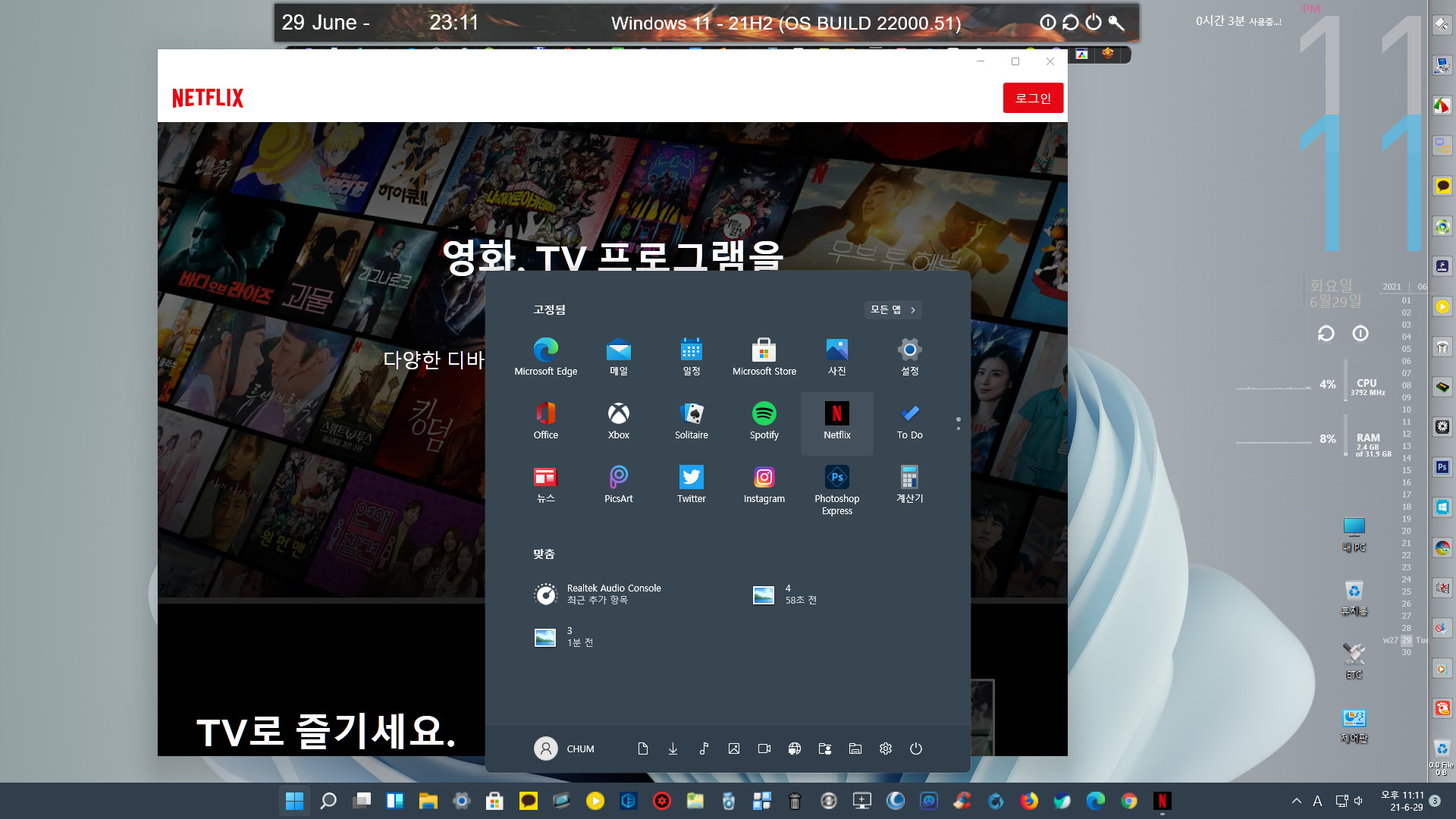
Task: Open Music folder from Start footer
Action: click(704, 748)
